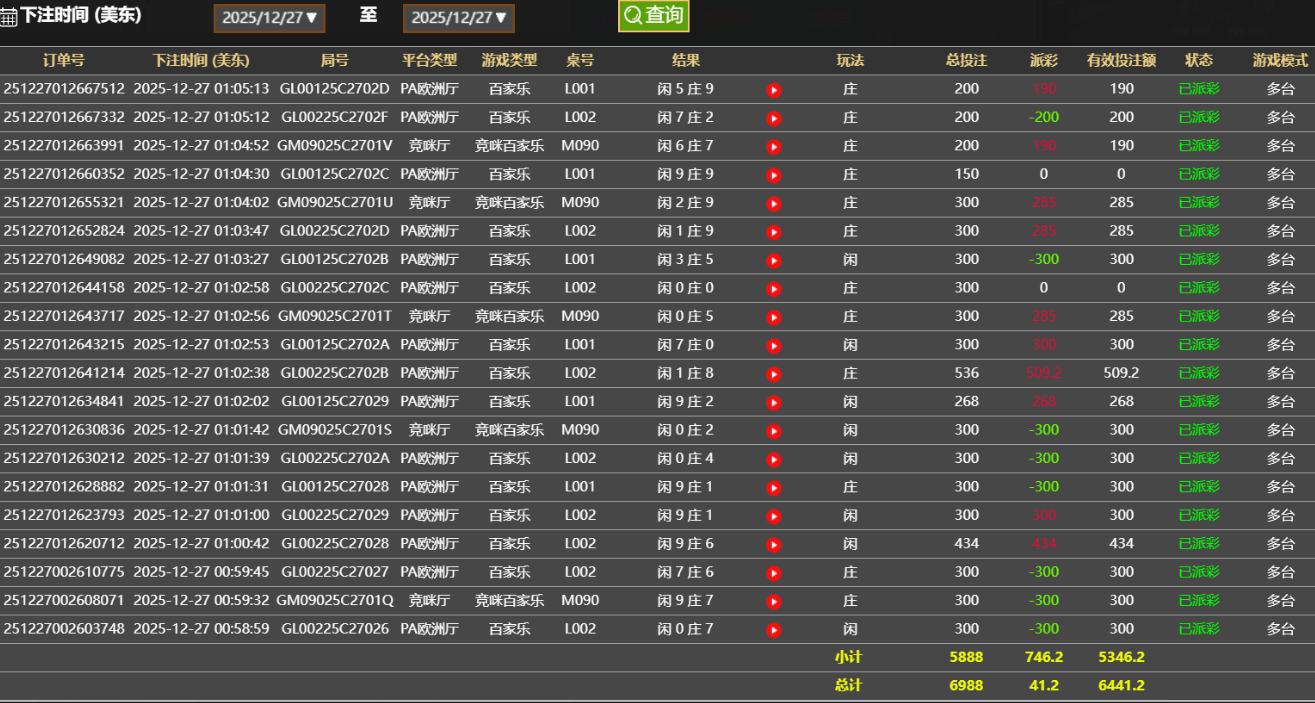The width and height of the screenshot is (1315, 703).
Task: Click the green 查询 search button
Action: [654, 15]
